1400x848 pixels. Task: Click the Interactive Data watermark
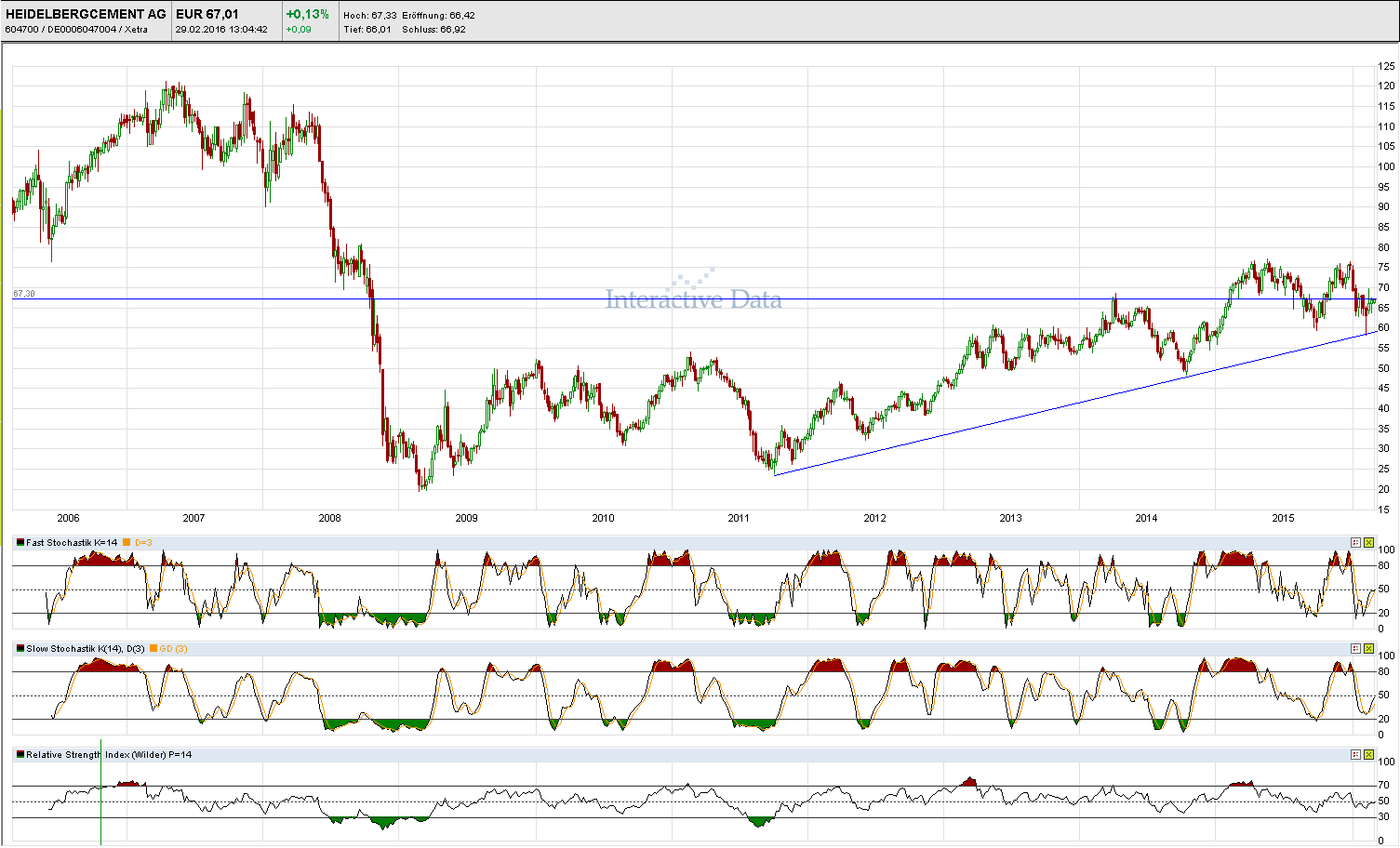(693, 298)
